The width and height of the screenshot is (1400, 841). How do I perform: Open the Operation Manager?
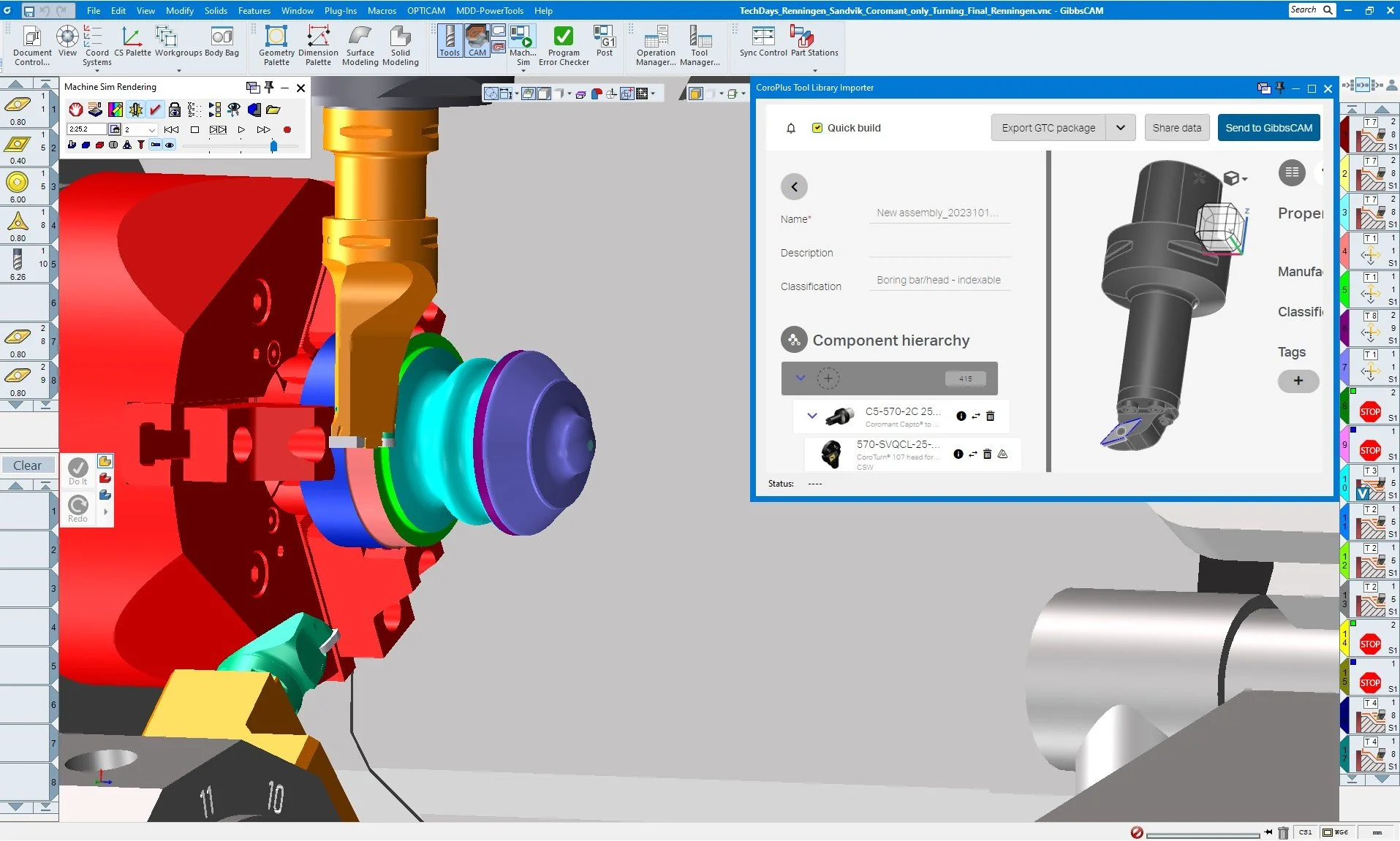pyautogui.click(x=654, y=42)
